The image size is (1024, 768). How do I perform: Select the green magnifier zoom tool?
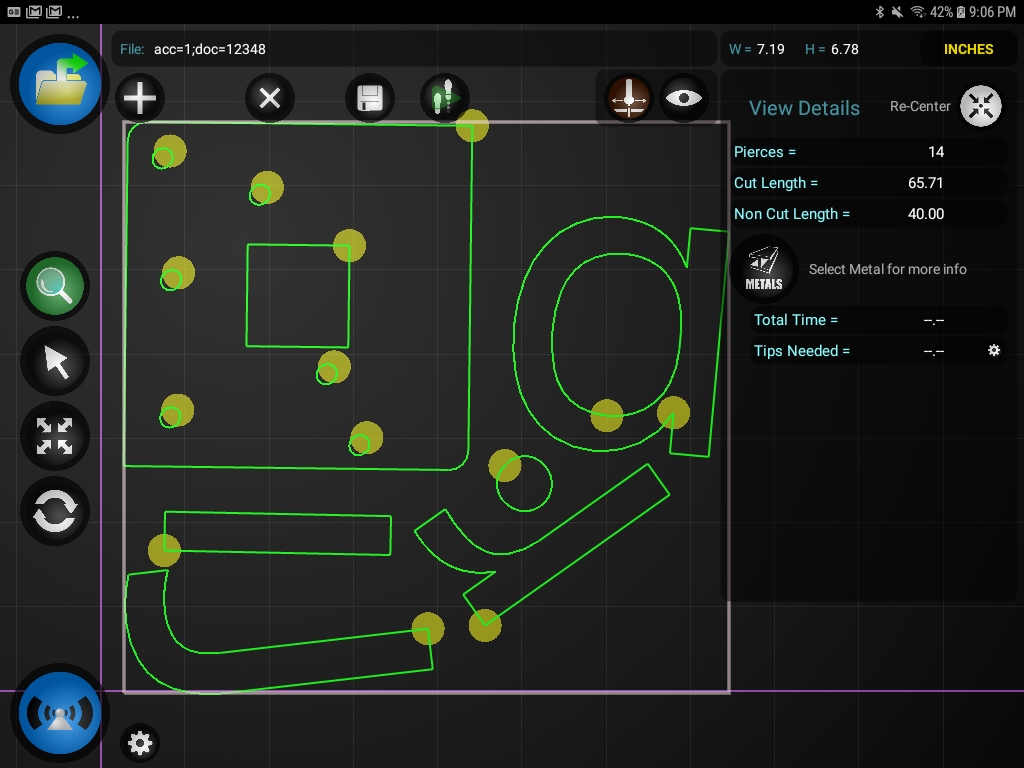[x=55, y=286]
